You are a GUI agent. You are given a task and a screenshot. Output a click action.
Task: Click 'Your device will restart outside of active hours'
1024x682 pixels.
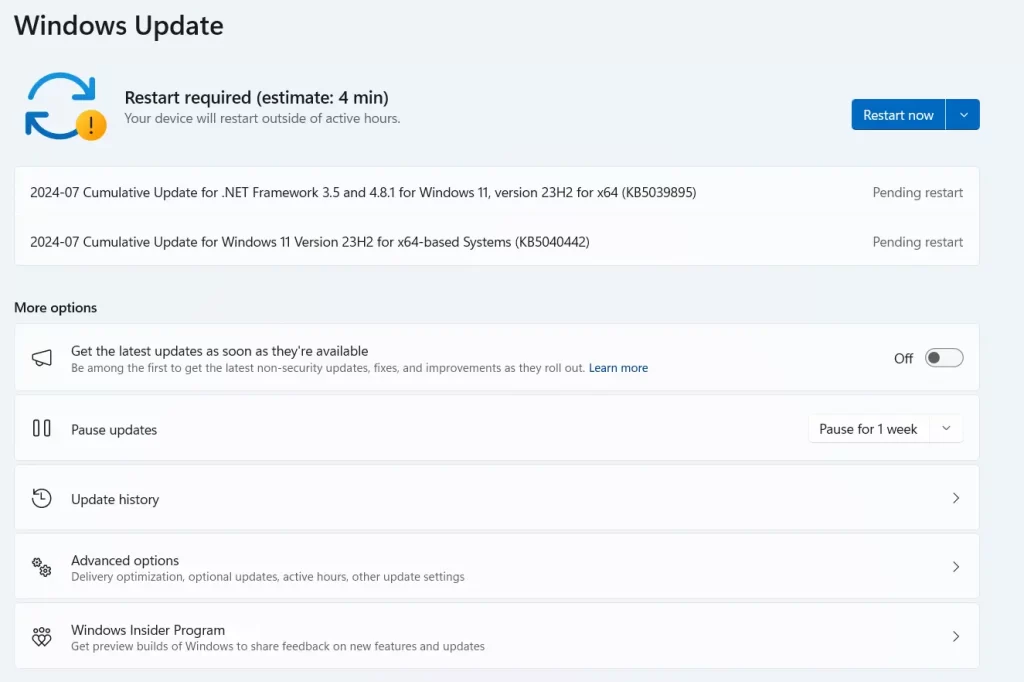(263, 118)
